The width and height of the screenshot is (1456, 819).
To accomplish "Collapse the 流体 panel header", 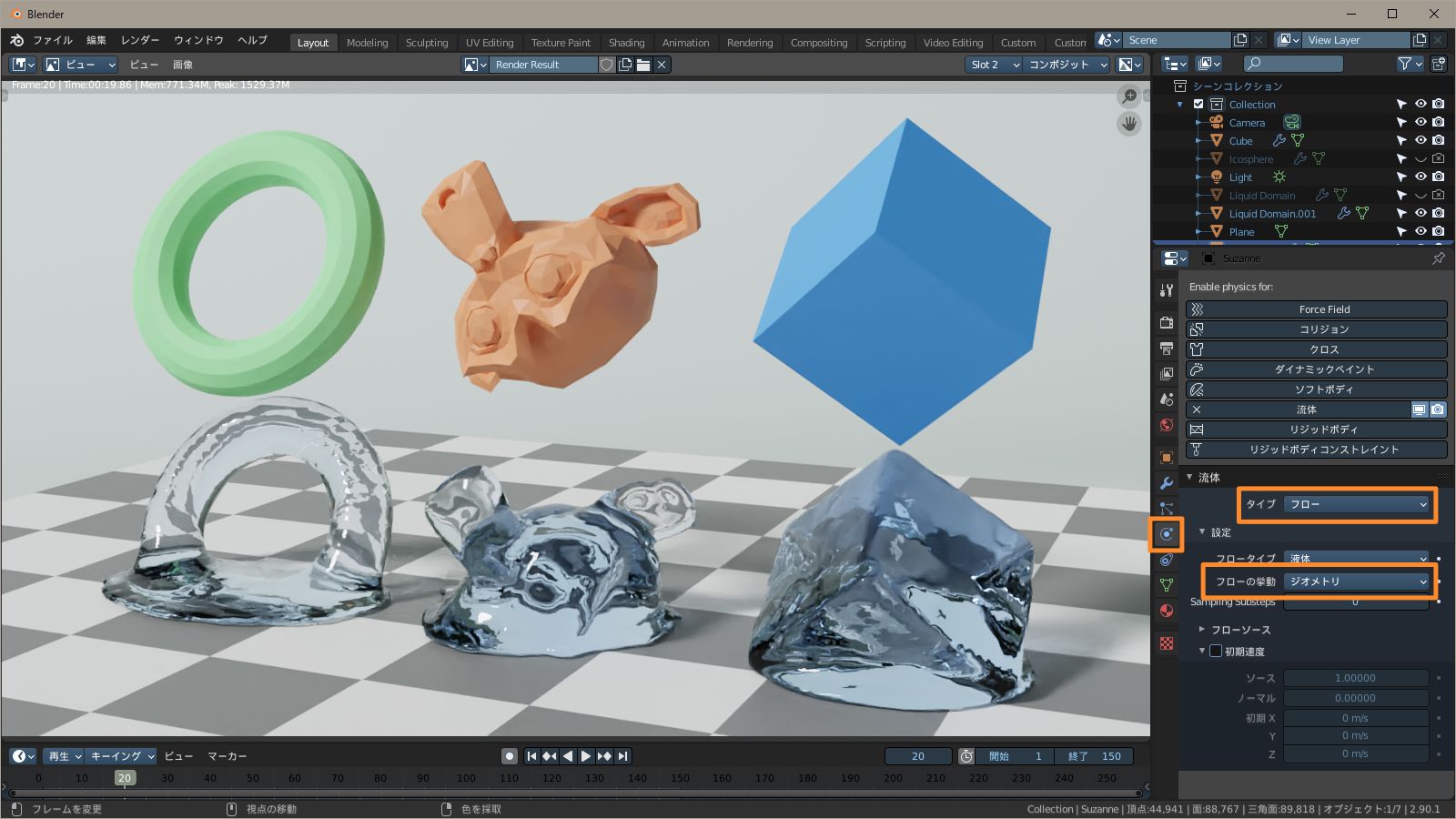I will point(1189,477).
